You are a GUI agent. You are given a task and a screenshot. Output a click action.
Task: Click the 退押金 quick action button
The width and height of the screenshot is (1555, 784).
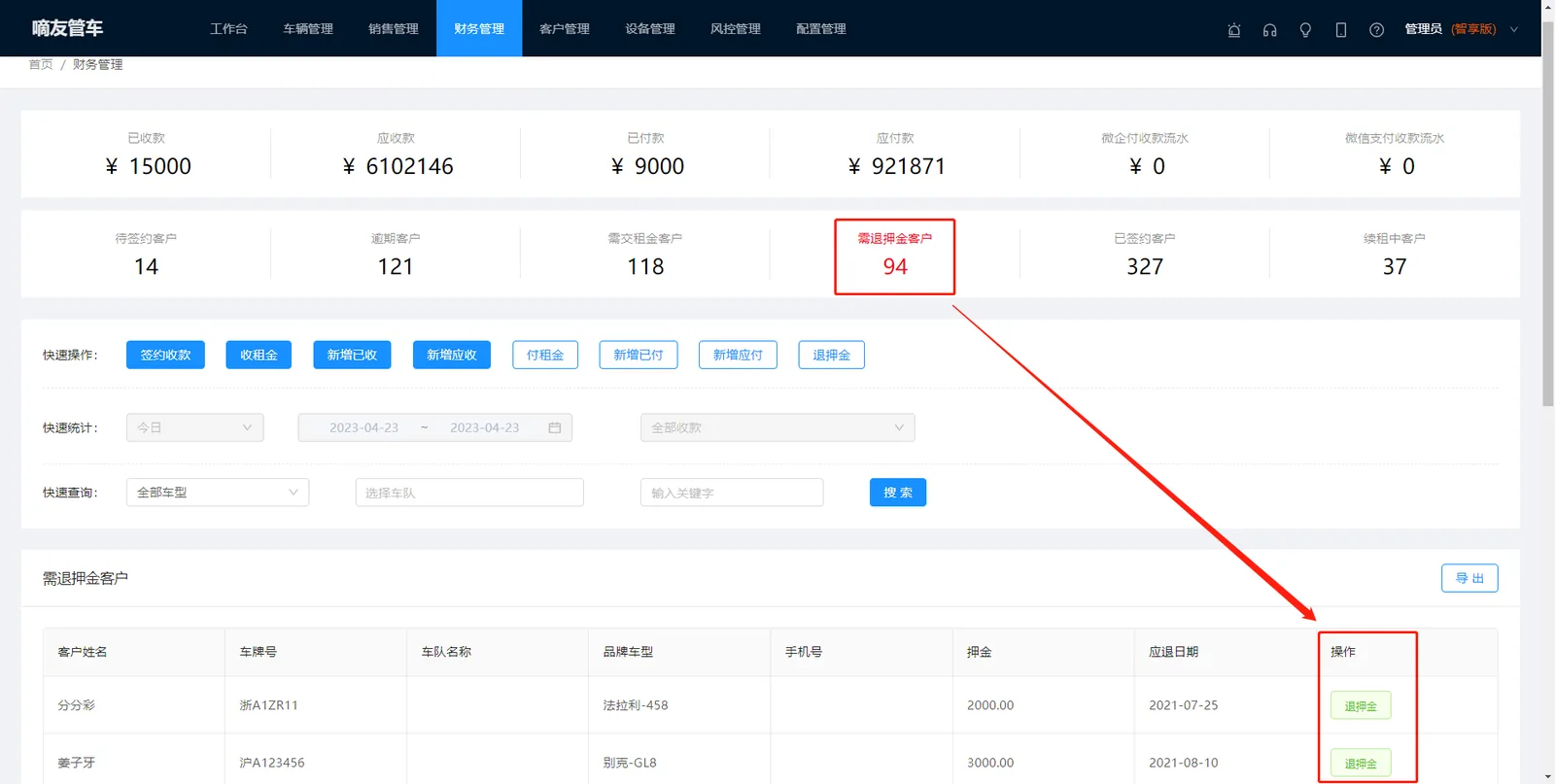click(831, 355)
